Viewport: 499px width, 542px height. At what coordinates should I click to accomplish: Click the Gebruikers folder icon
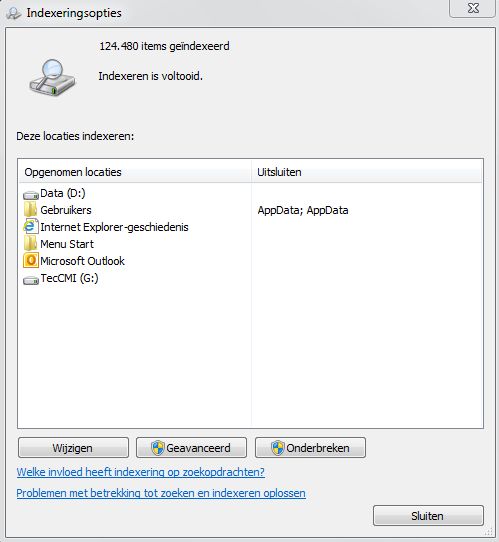pos(30,209)
